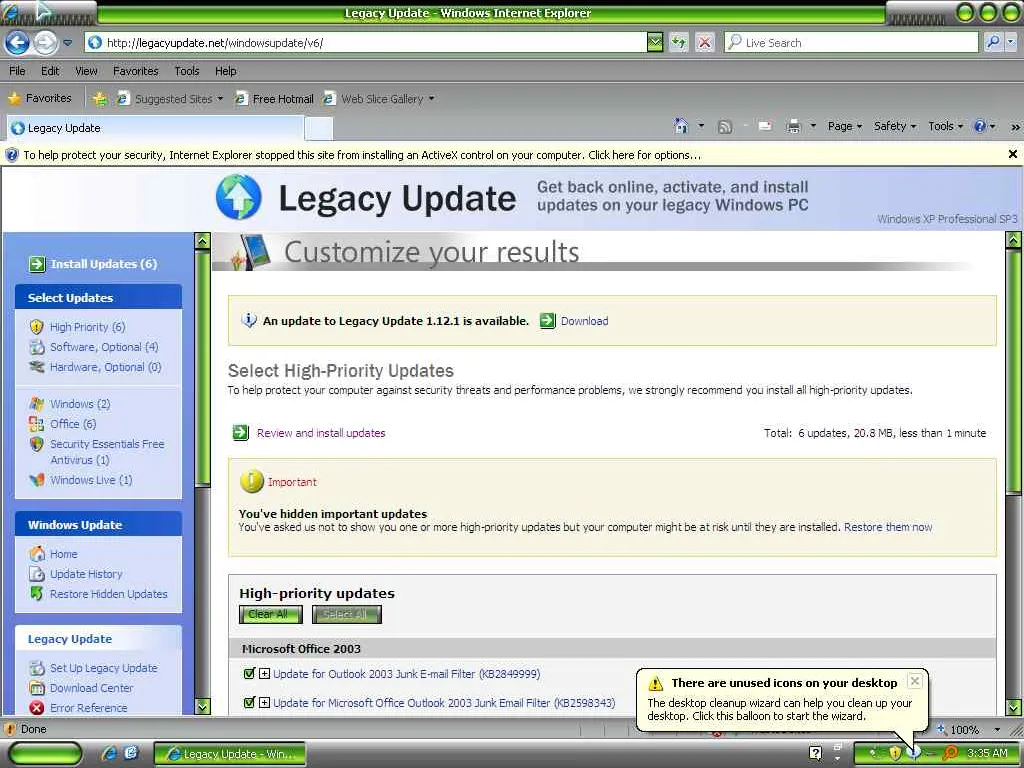Image resolution: width=1024 pixels, height=768 pixels.
Task: Open a new blank tab
Action: pyautogui.click(x=319, y=129)
